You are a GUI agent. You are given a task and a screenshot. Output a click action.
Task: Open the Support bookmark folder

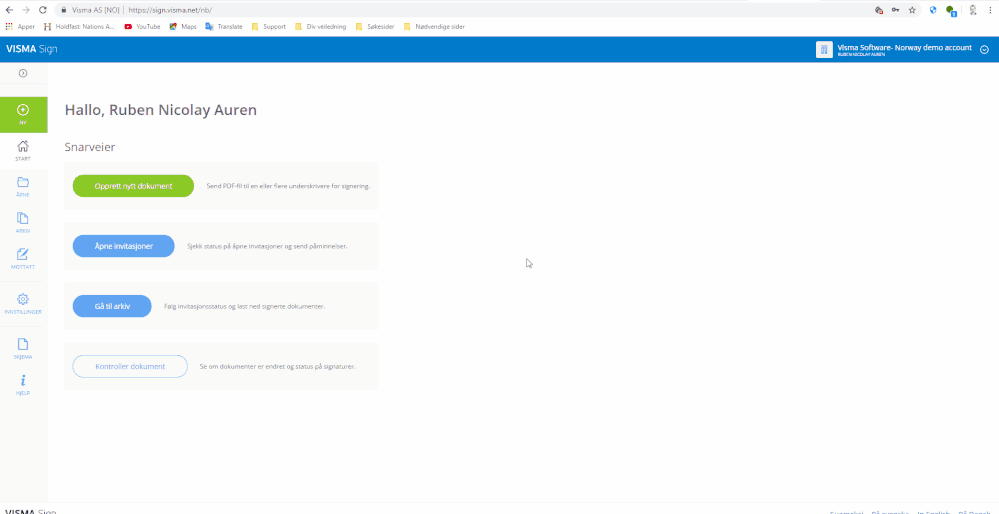pyautogui.click(x=269, y=27)
